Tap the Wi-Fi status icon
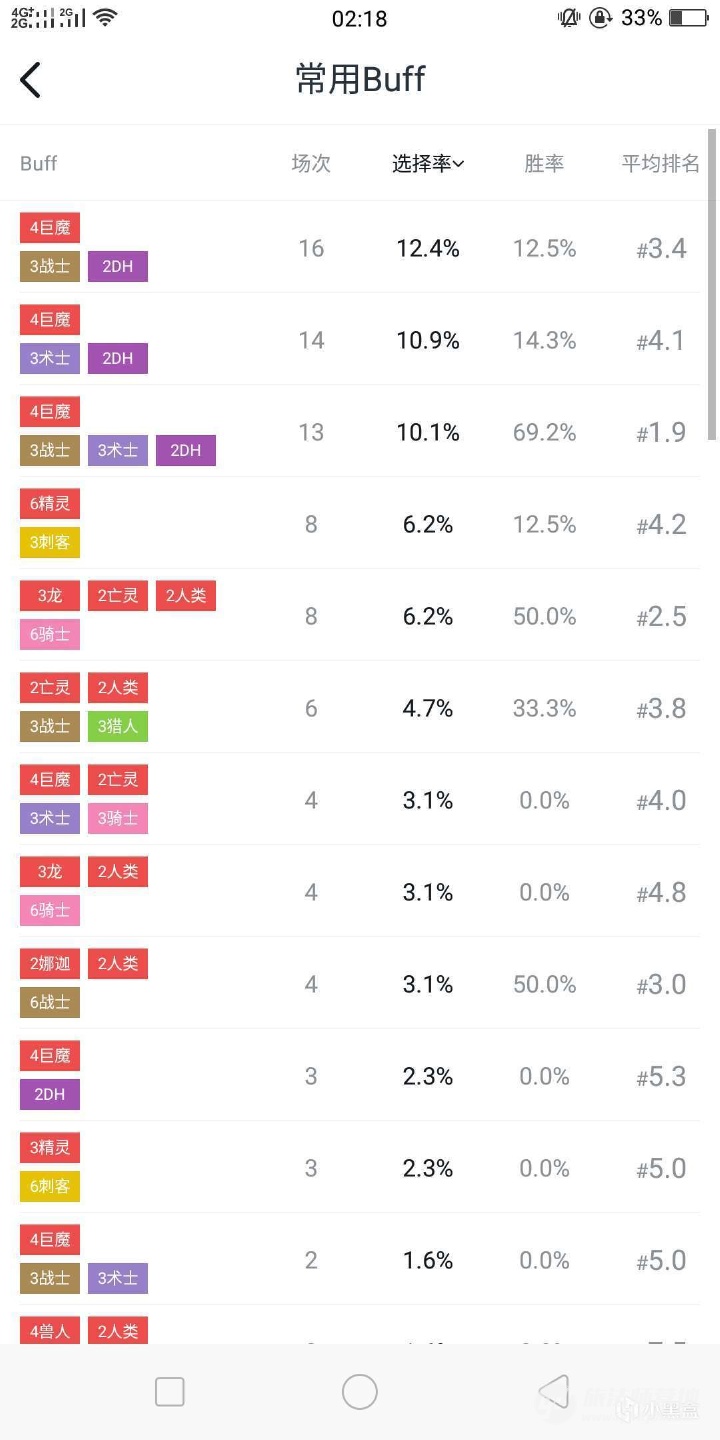 (105, 17)
